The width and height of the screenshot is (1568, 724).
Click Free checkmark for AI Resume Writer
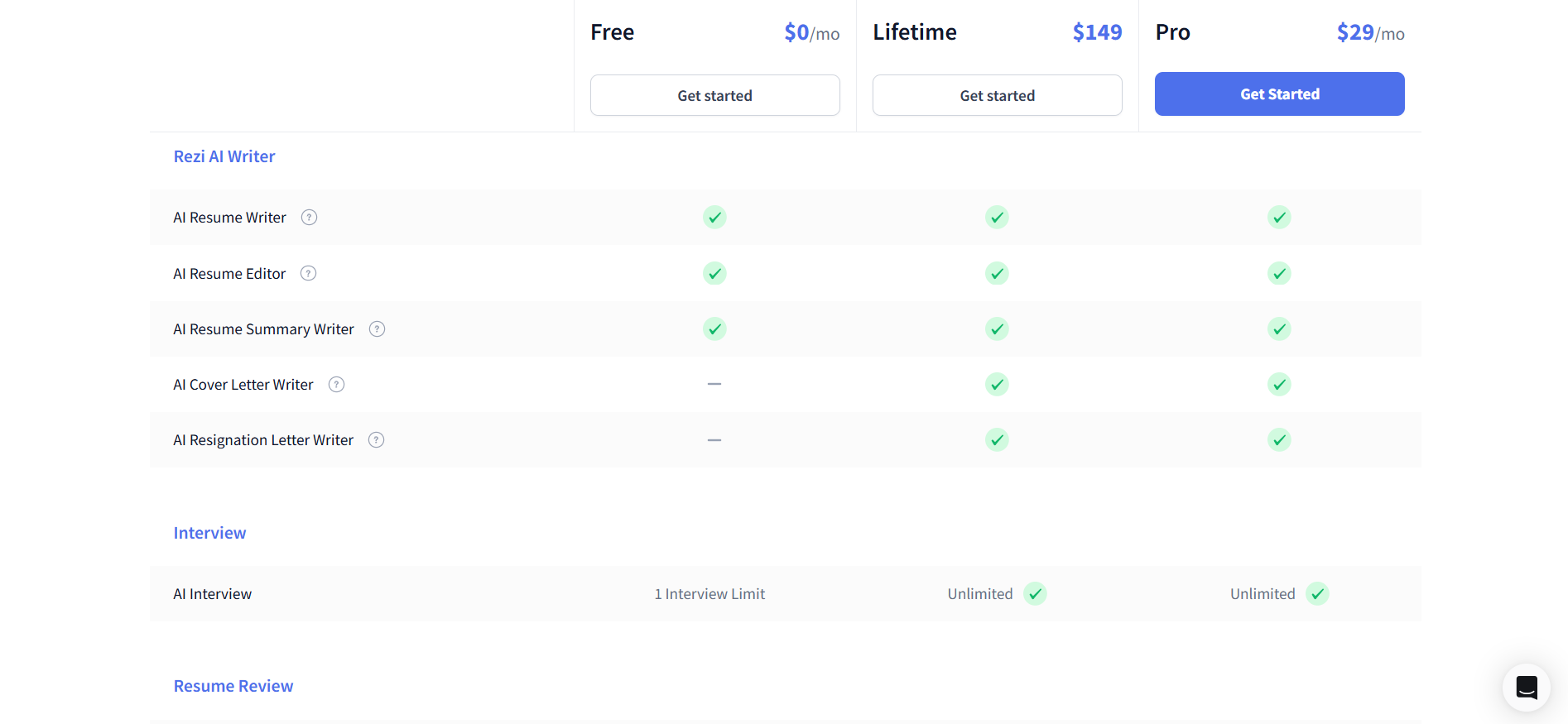(x=714, y=217)
